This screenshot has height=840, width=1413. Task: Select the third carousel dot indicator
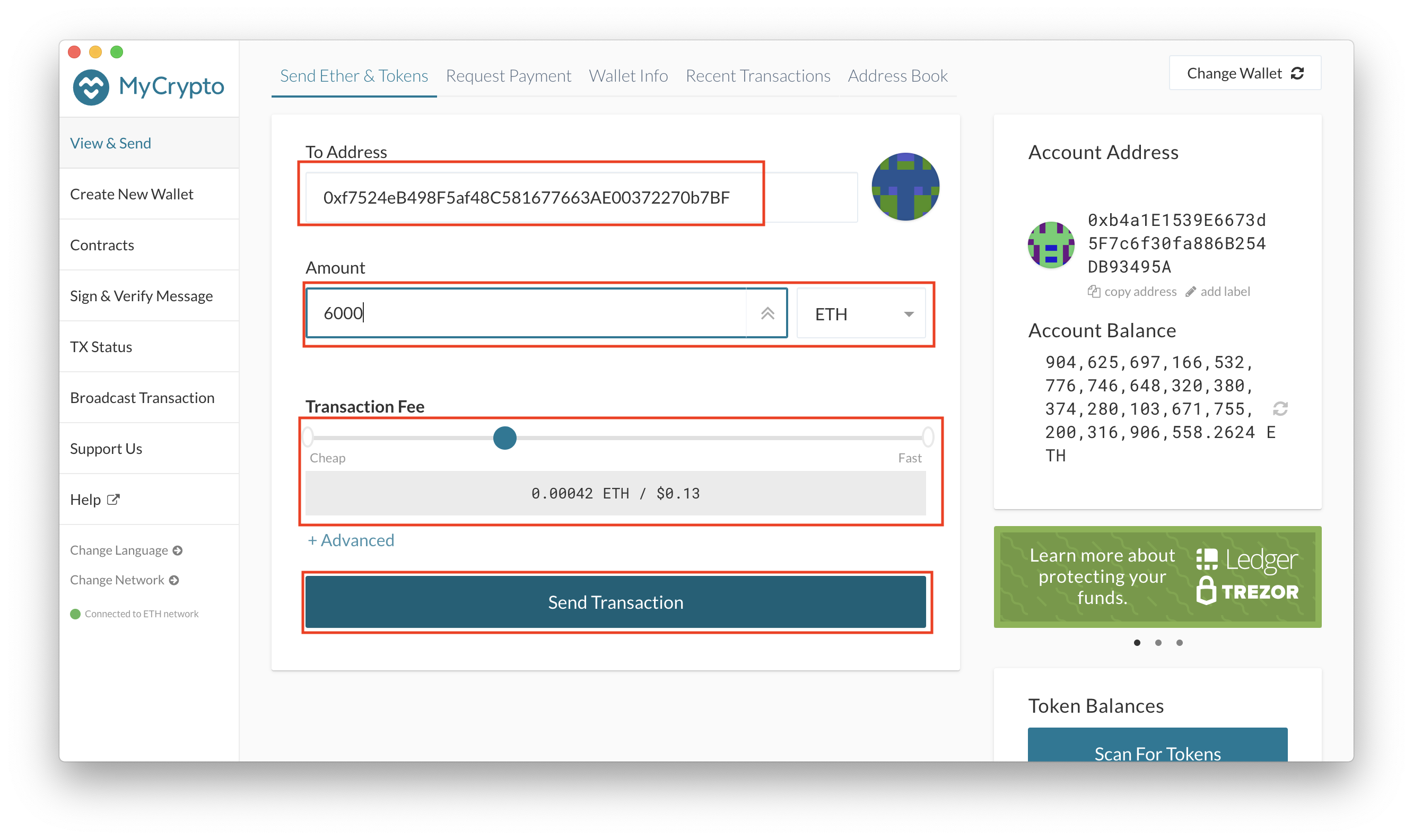pyautogui.click(x=1179, y=642)
